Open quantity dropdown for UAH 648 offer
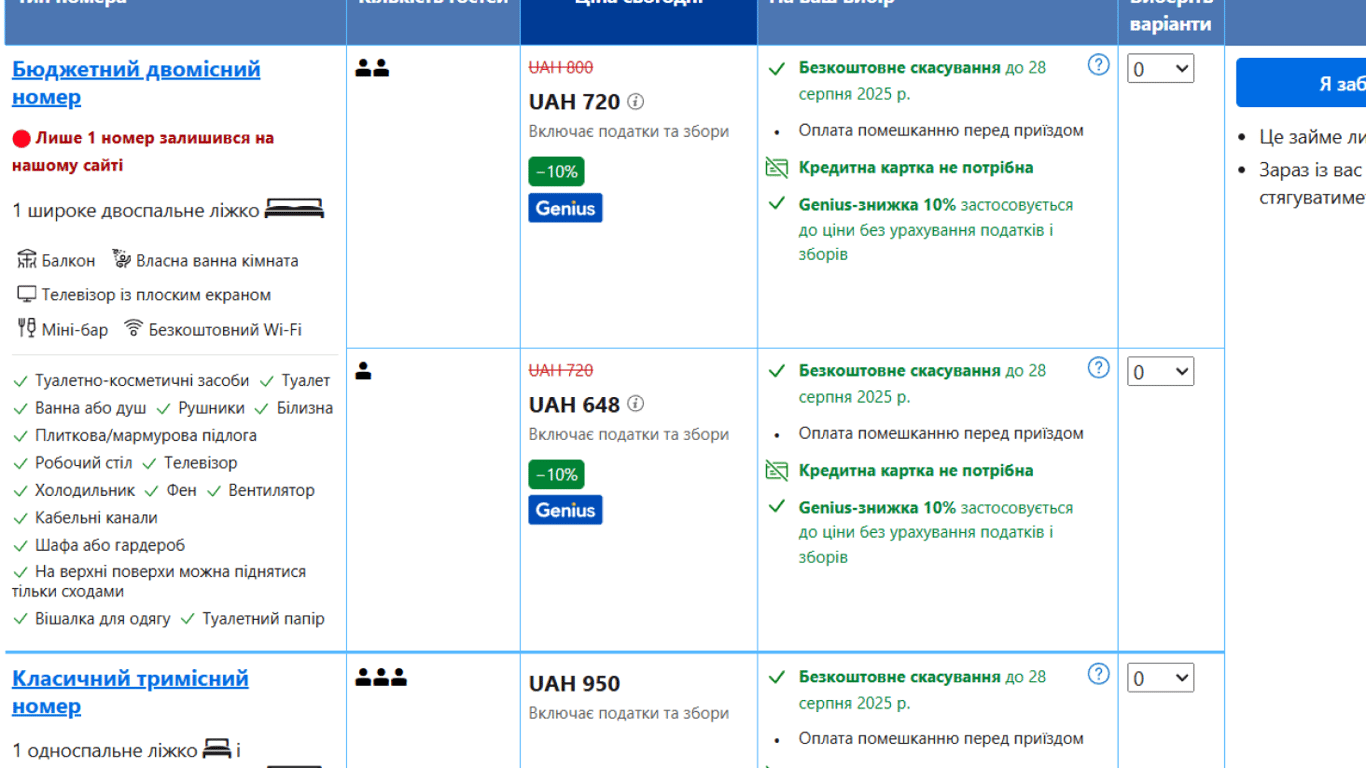Viewport: 1366px width, 768px height. [x=1160, y=372]
